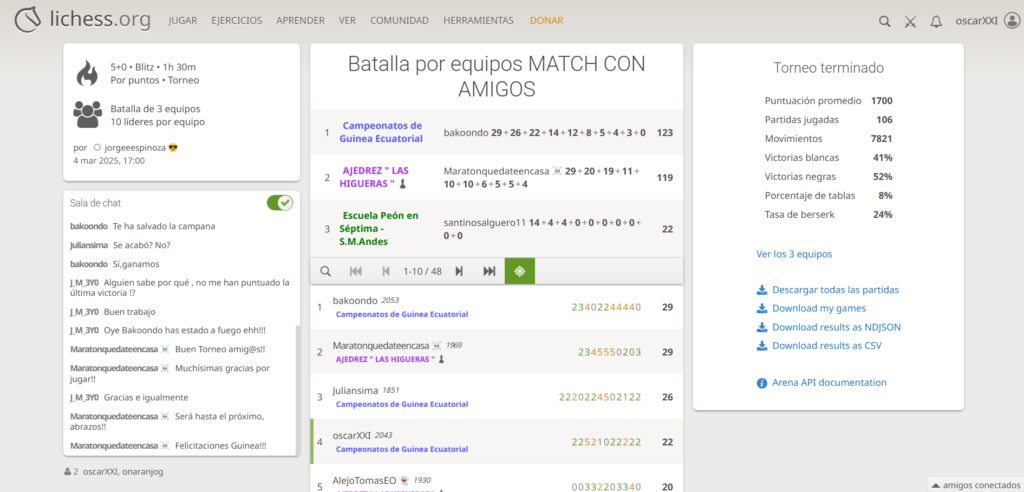The image size is (1024, 492).
Task: Click green jump-to-my-rank target button
Action: click(x=520, y=271)
